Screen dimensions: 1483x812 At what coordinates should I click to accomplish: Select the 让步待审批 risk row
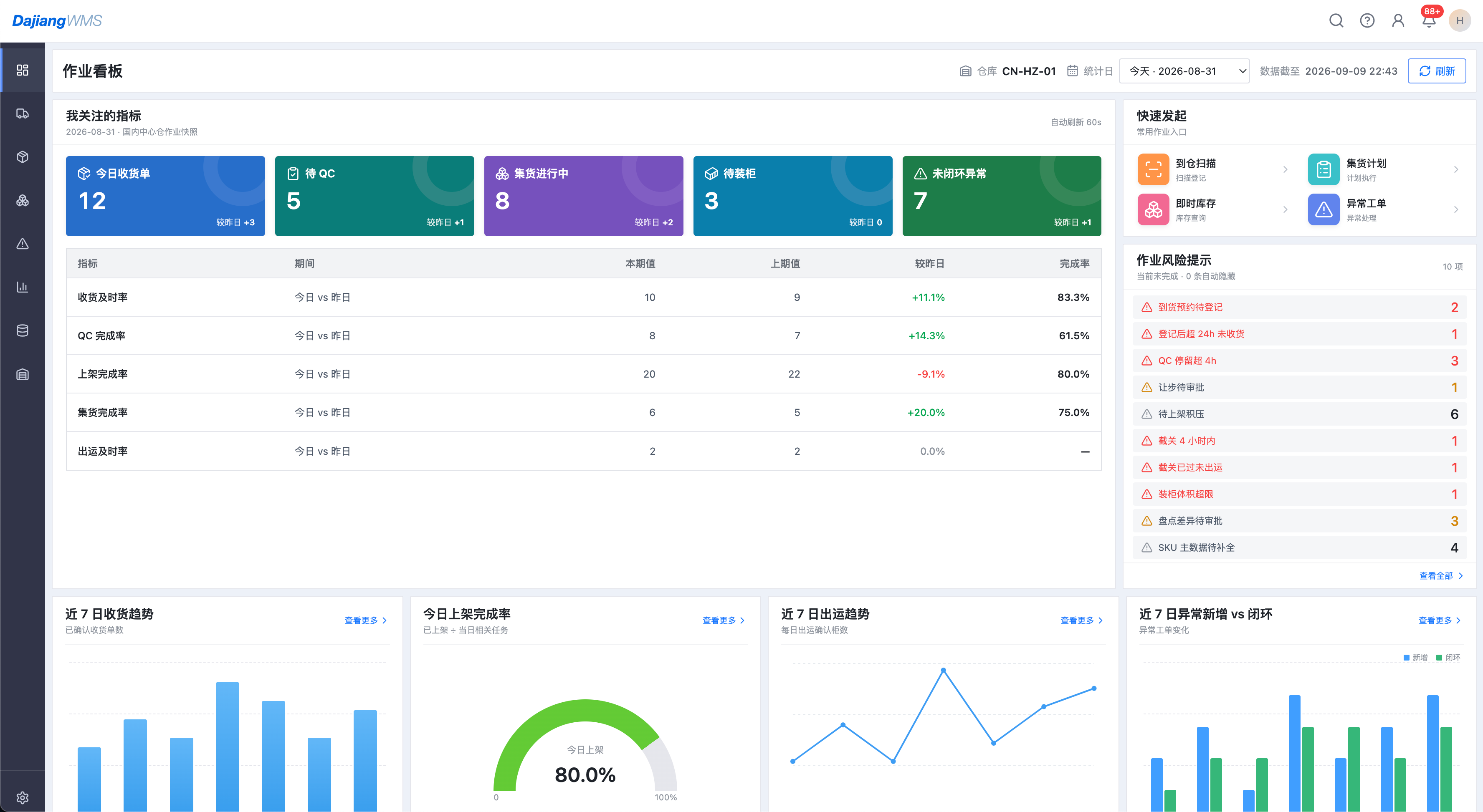tap(1299, 387)
